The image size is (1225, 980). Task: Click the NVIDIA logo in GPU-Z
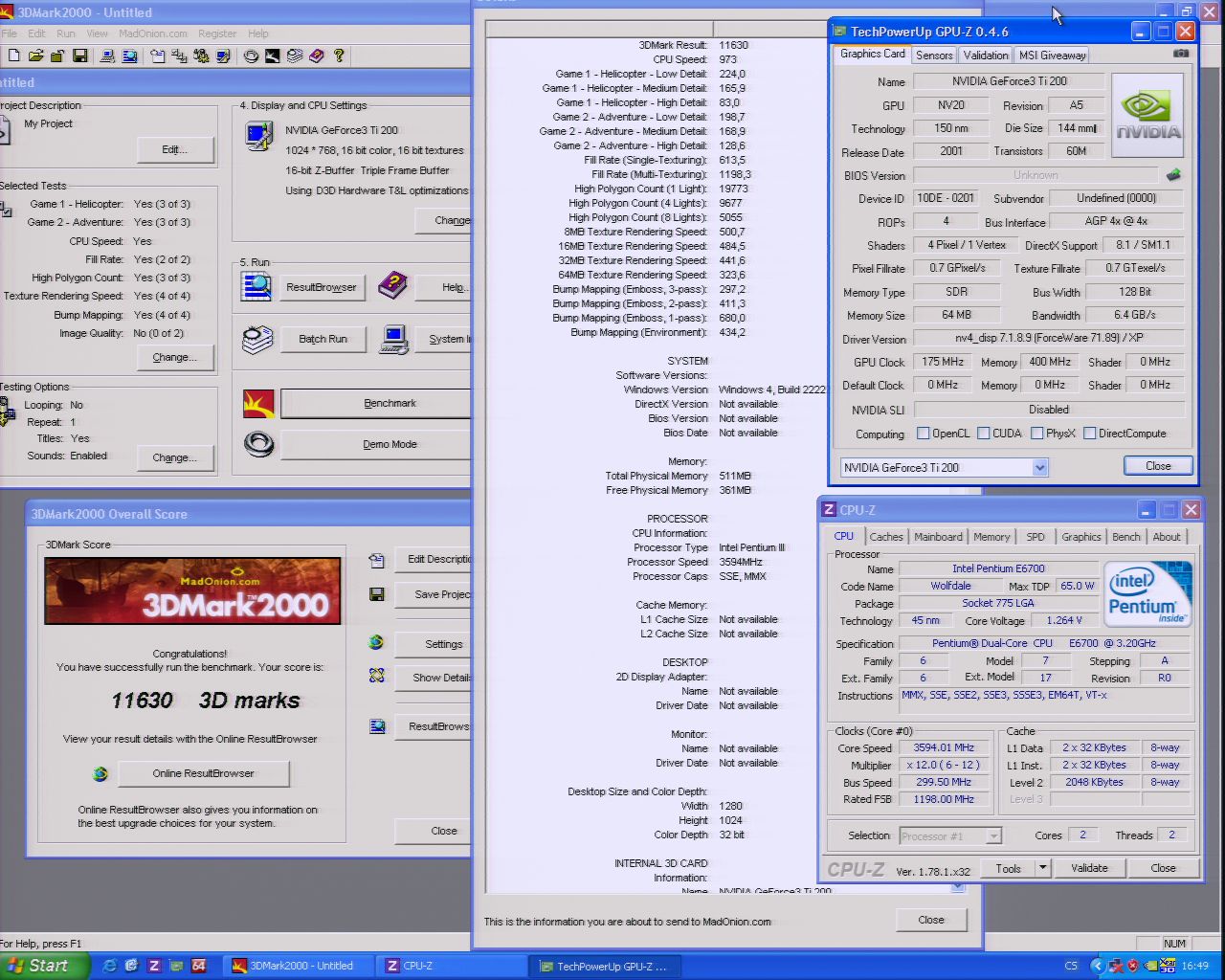1147,116
